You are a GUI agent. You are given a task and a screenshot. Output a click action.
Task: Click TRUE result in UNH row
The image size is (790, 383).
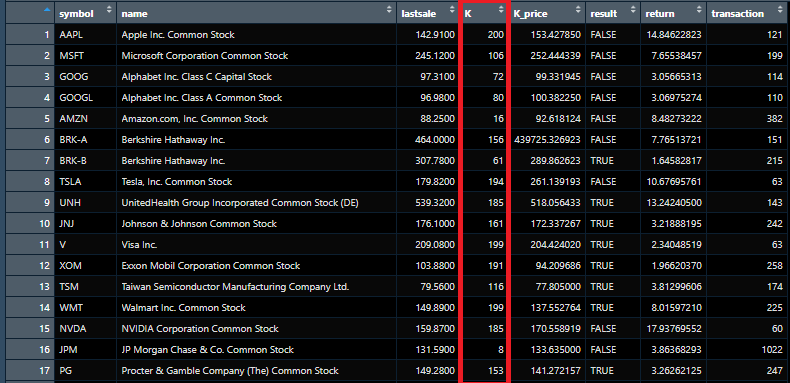click(602, 203)
